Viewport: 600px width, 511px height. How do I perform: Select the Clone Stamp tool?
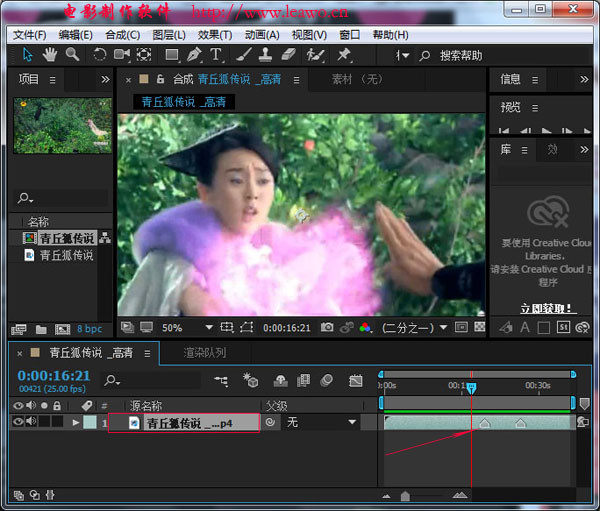(265, 55)
